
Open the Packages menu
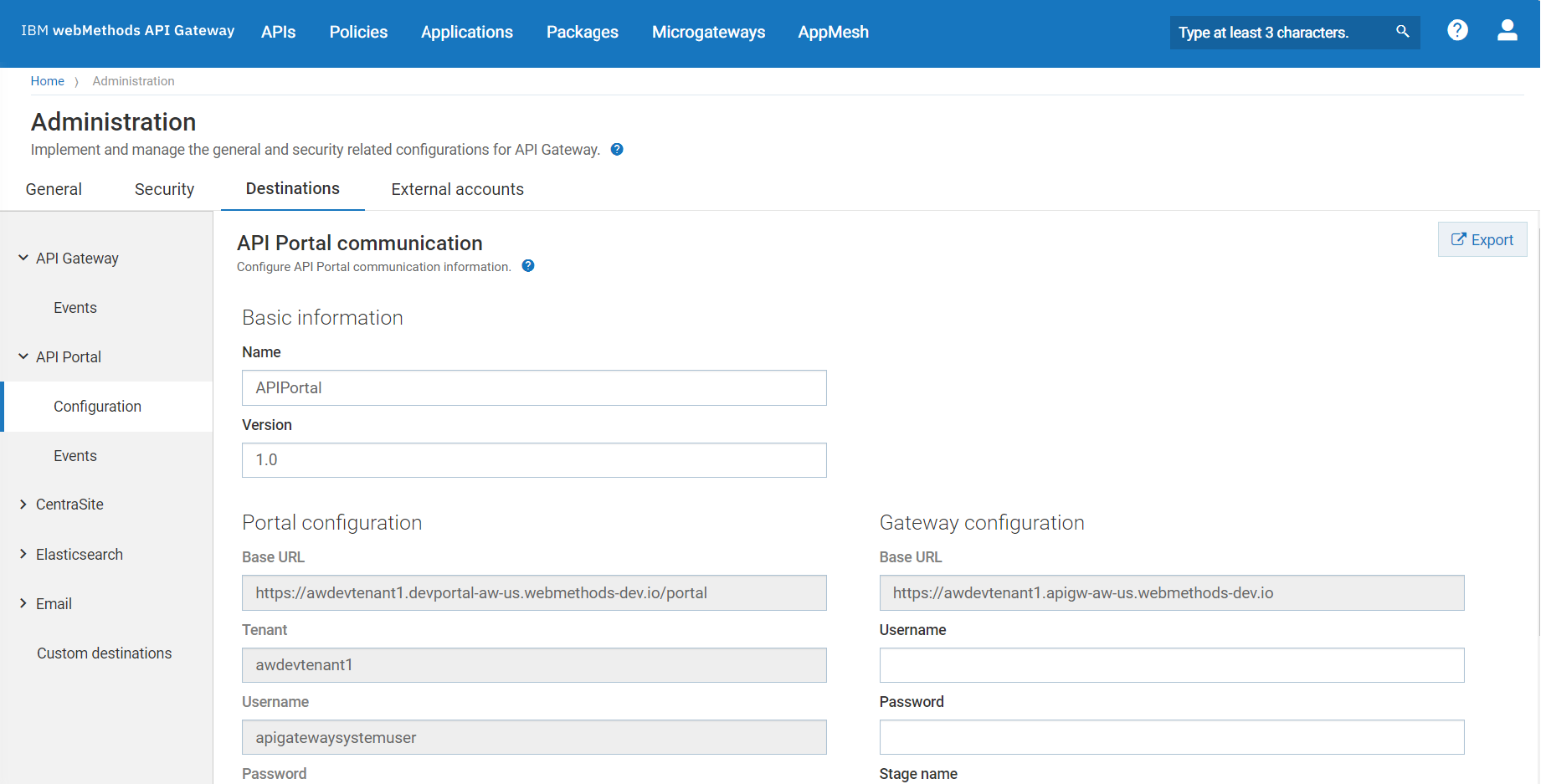pyautogui.click(x=583, y=32)
